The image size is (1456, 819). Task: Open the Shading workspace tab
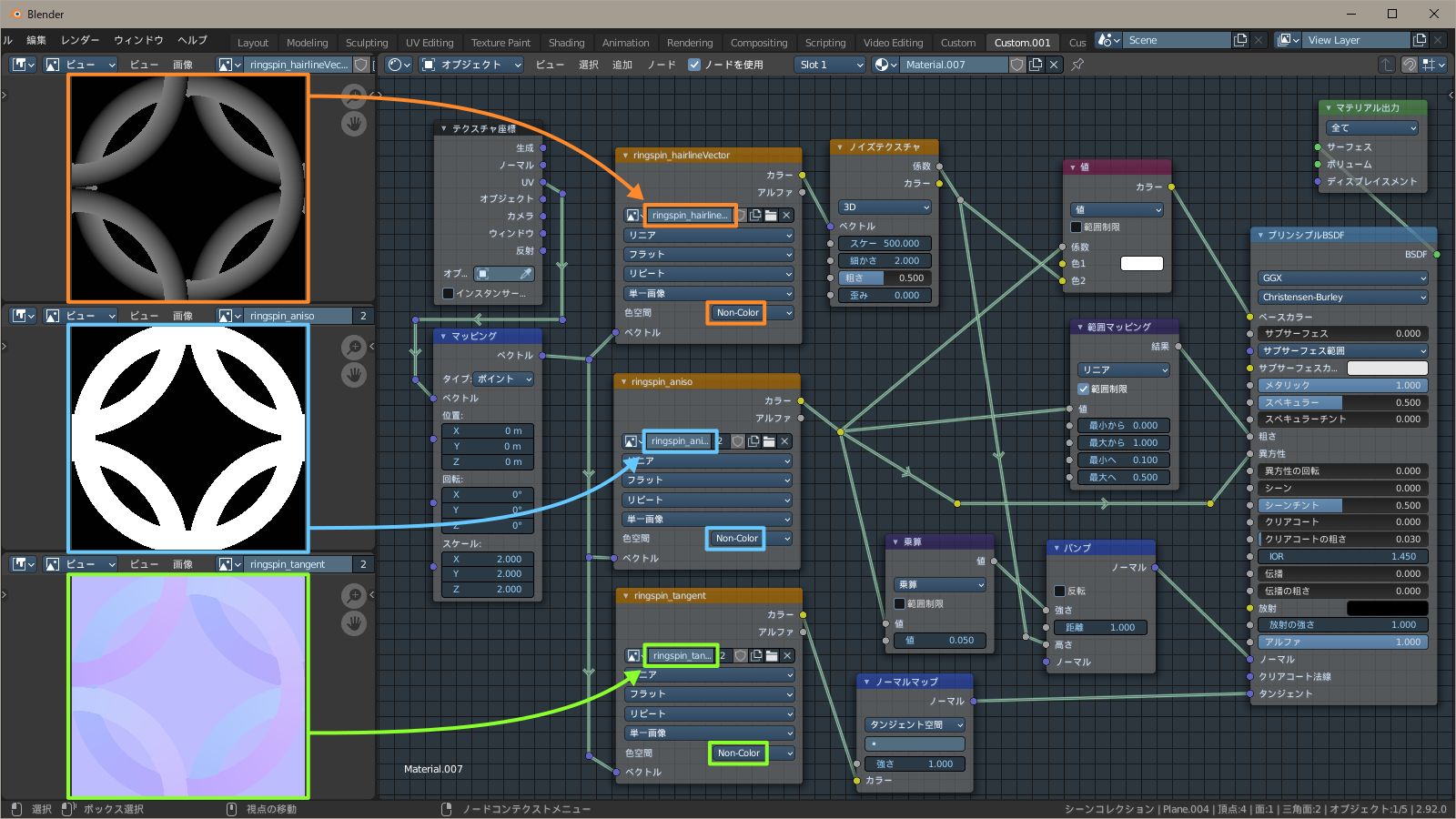pyautogui.click(x=566, y=43)
